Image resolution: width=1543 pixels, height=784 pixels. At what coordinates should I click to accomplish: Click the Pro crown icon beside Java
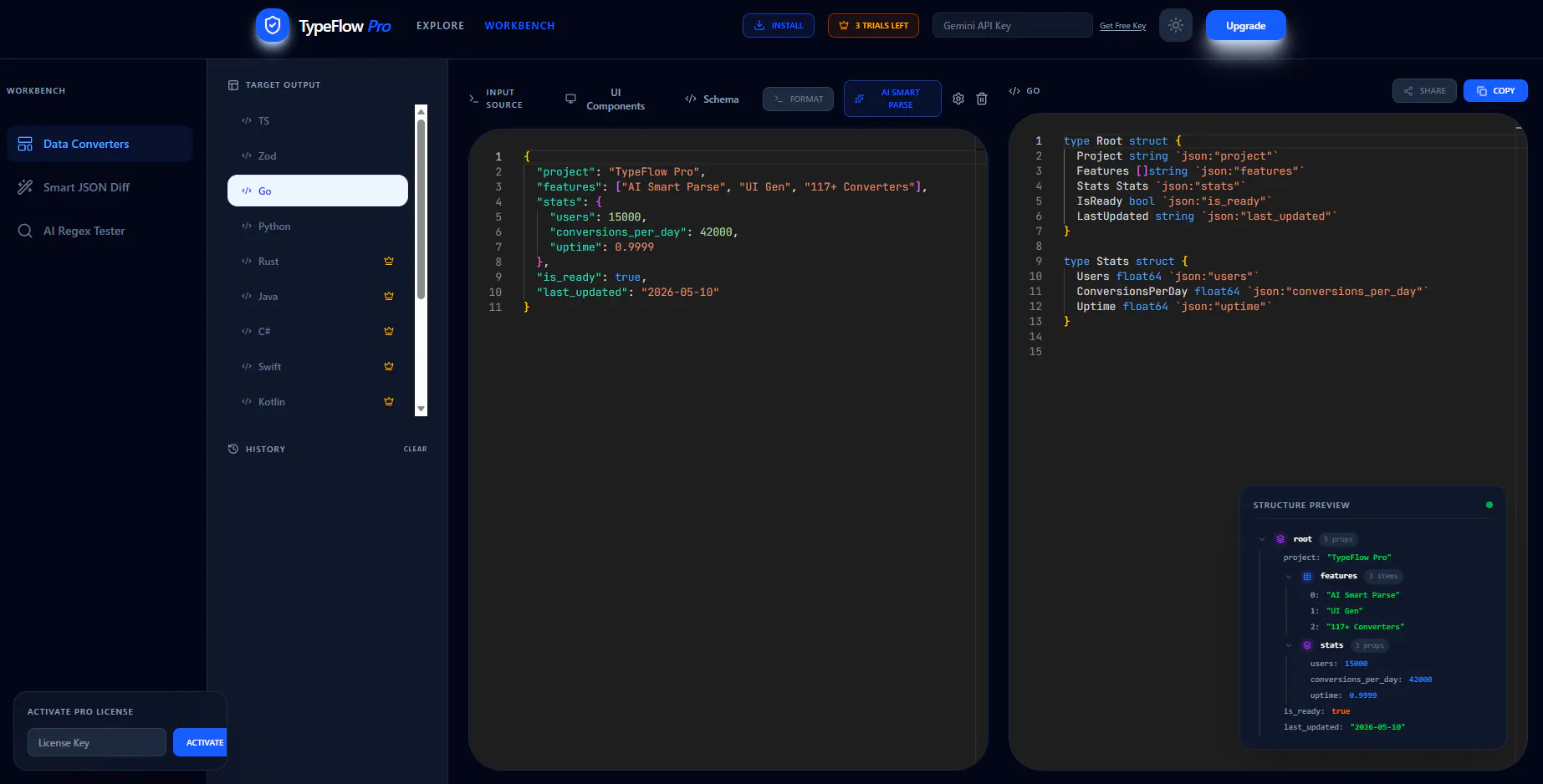pos(389,296)
